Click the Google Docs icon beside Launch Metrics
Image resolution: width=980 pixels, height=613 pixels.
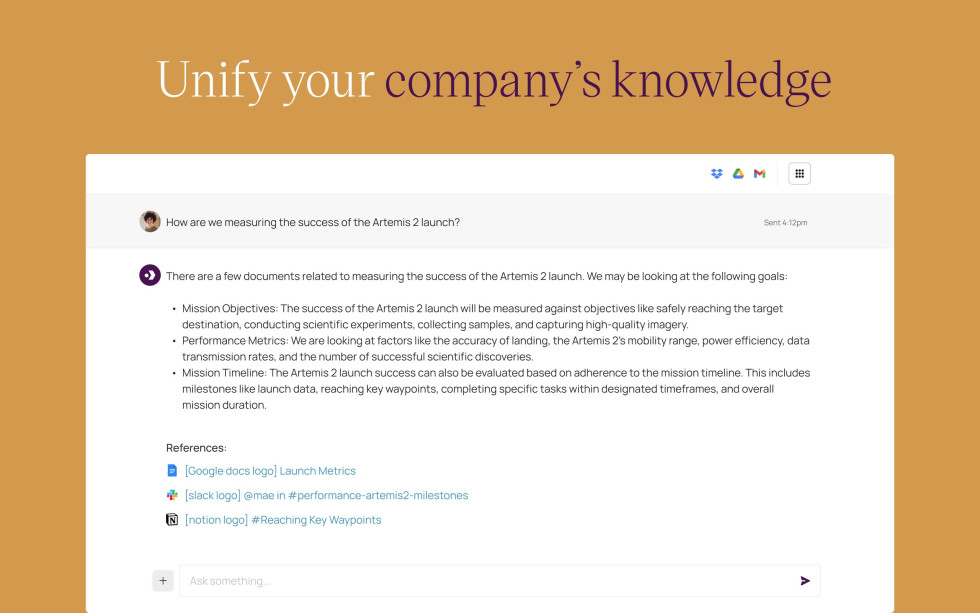coord(171,470)
